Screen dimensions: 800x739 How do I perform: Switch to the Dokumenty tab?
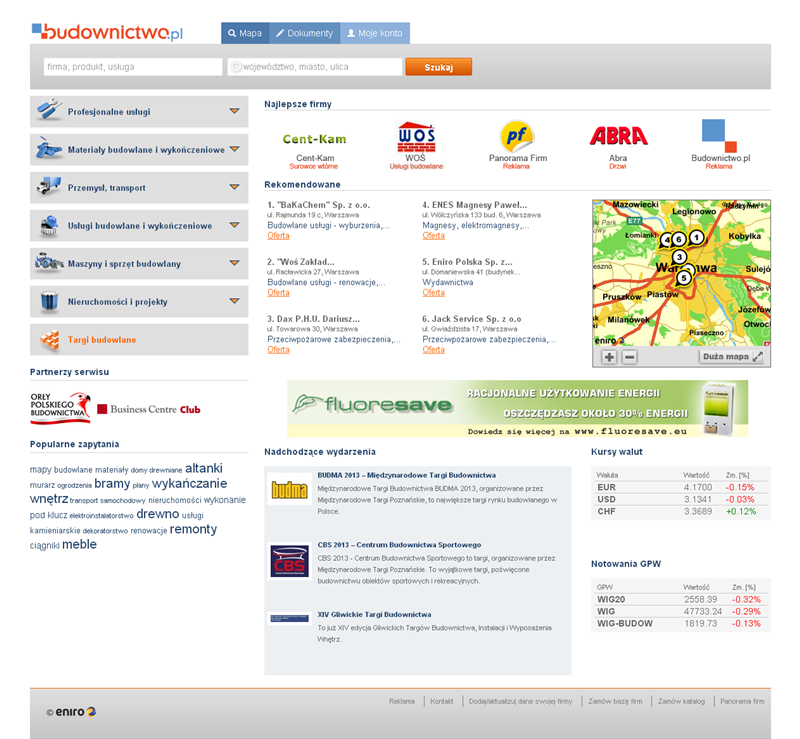pos(304,33)
